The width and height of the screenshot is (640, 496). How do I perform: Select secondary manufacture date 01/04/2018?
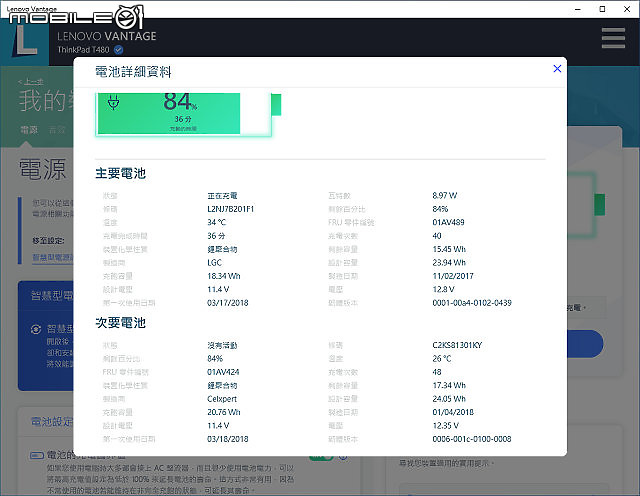click(453, 412)
